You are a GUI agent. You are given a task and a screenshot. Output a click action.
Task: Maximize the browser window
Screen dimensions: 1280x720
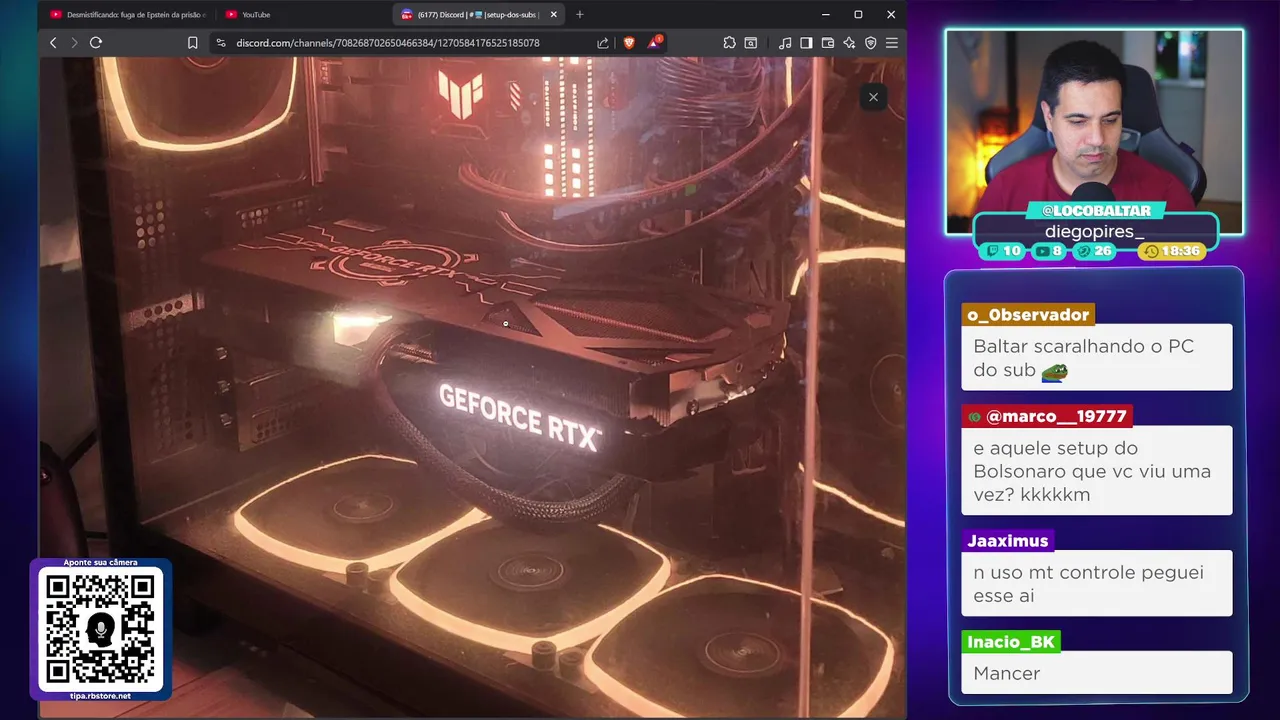858,14
